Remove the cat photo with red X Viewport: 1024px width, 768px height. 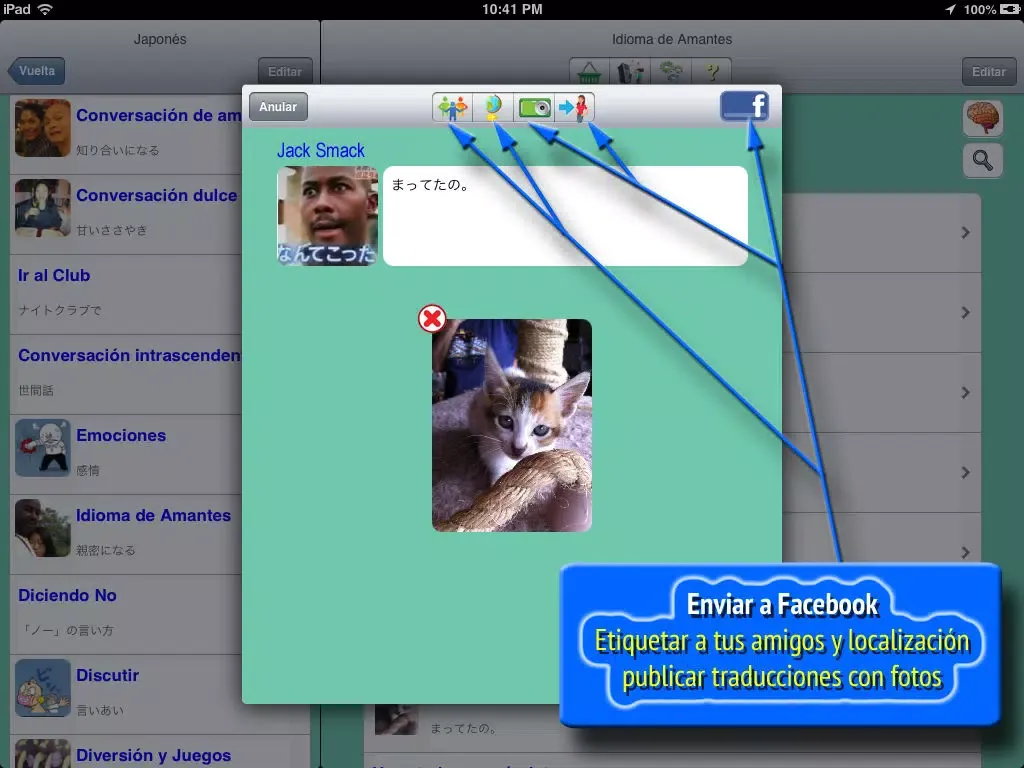[x=432, y=319]
